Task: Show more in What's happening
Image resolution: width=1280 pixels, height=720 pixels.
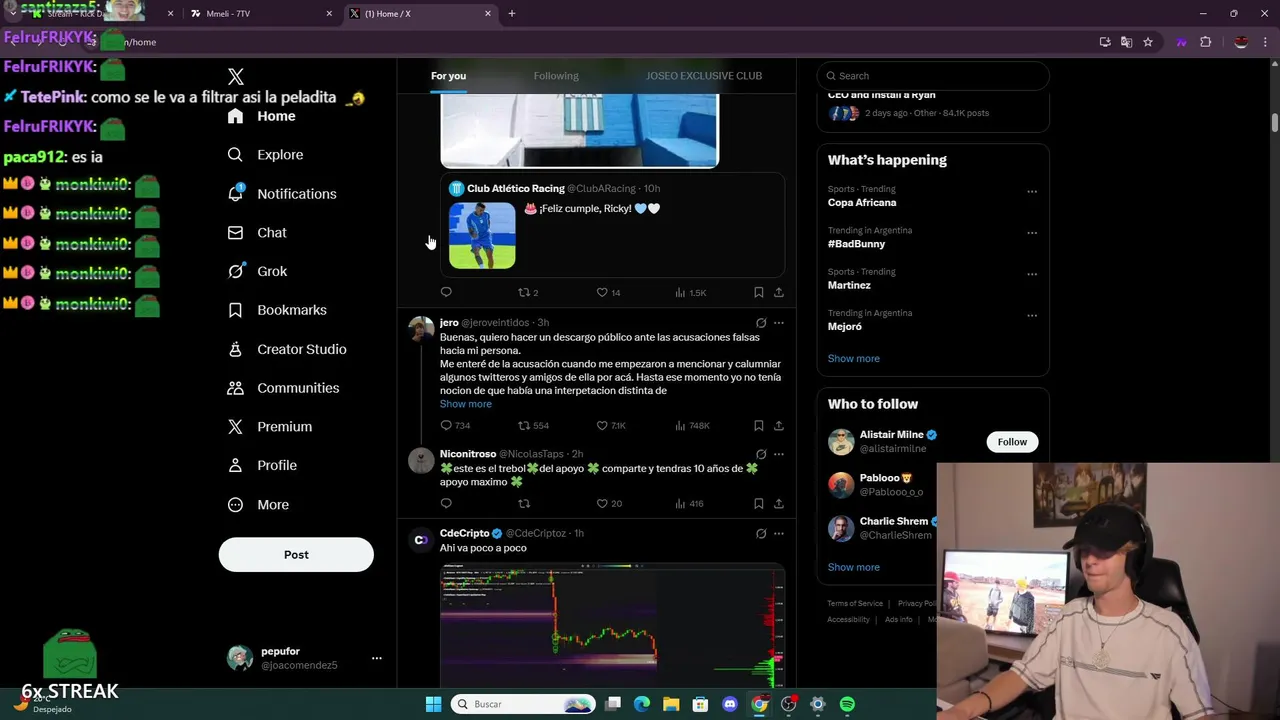Action: 854,358
